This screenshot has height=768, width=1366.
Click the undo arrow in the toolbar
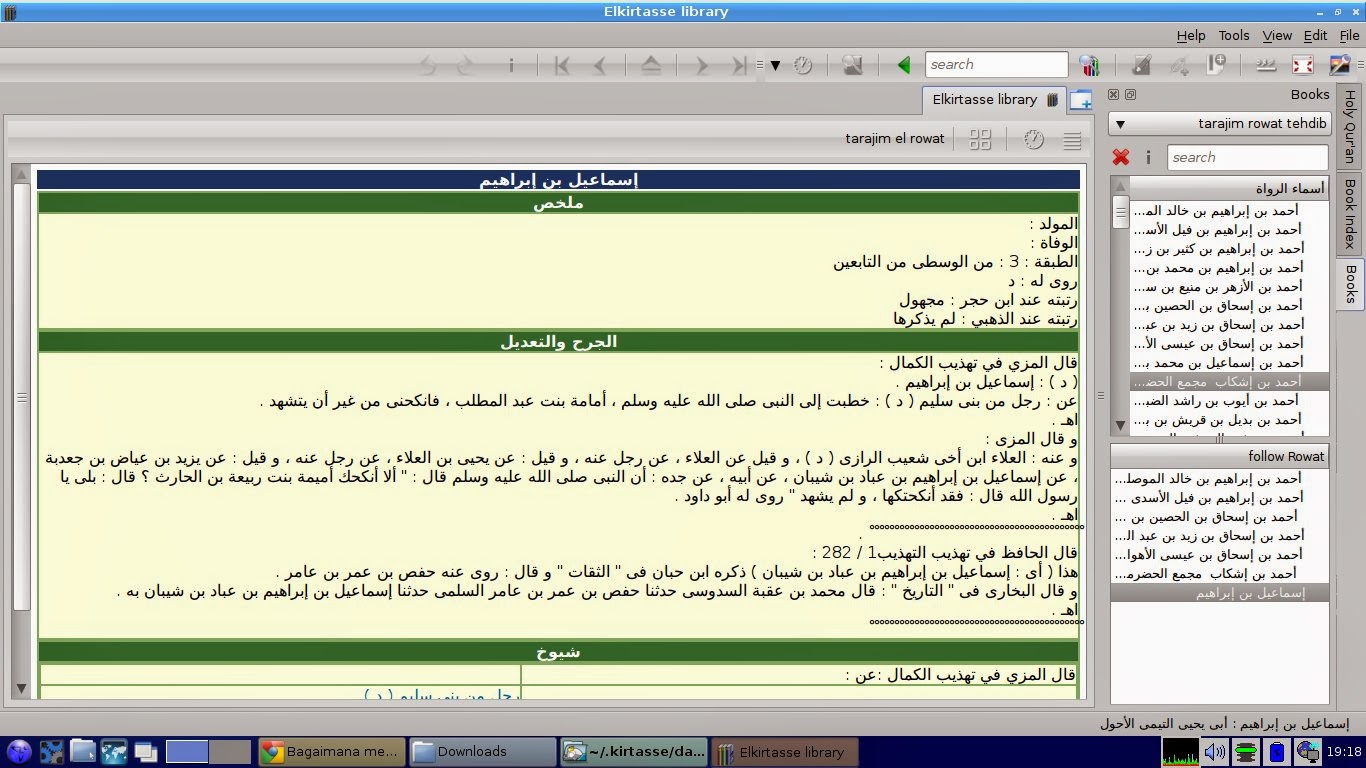pos(428,66)
